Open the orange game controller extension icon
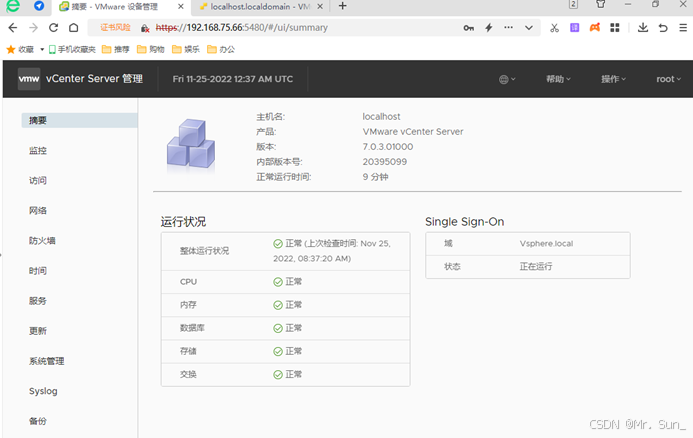The image size is (693, 438). 595,27
